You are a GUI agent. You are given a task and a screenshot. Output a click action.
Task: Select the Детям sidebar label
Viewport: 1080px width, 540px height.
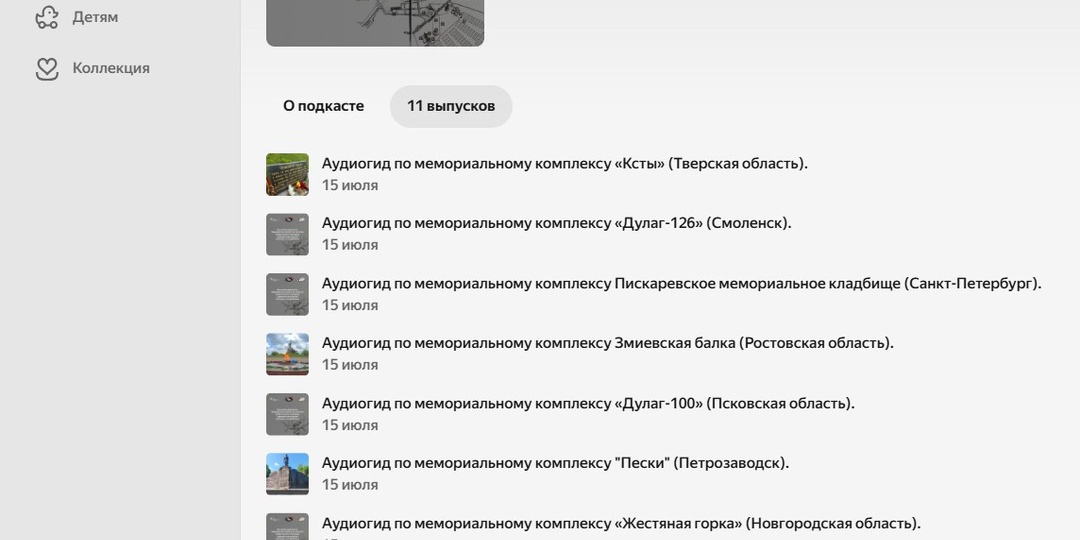(x=95, y=17)
